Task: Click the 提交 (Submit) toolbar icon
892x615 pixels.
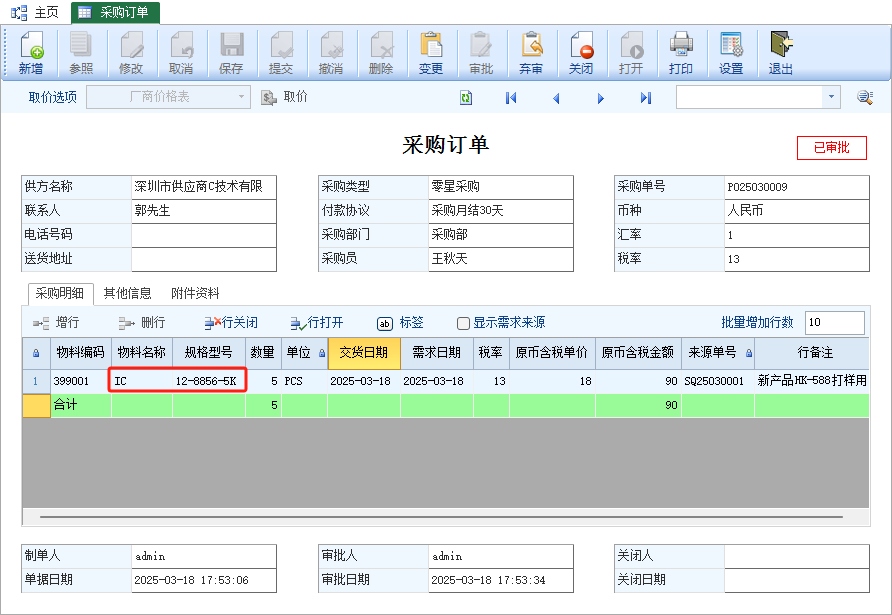Action: pyautogui.click(x=281, y=52)
